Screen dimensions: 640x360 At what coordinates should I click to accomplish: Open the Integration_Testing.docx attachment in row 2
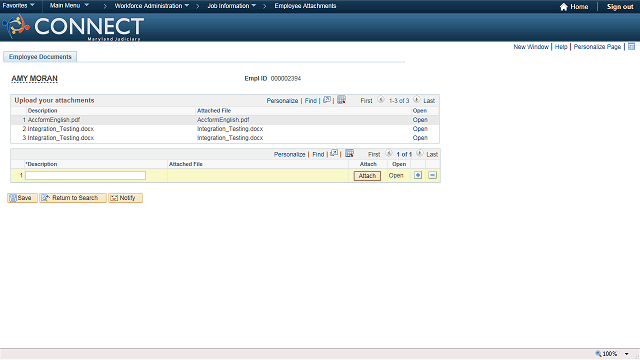point(420,129)
